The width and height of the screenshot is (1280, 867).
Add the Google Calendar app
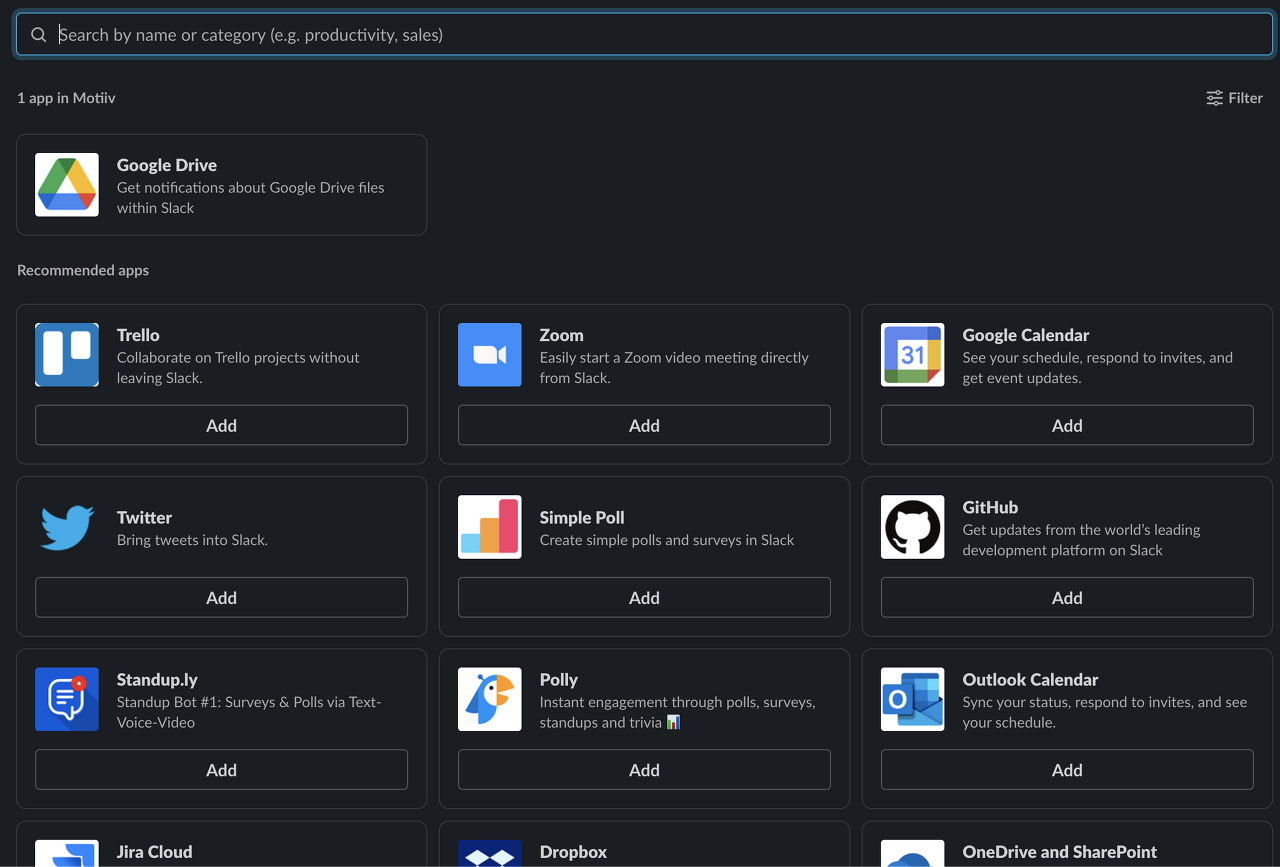1067,425
